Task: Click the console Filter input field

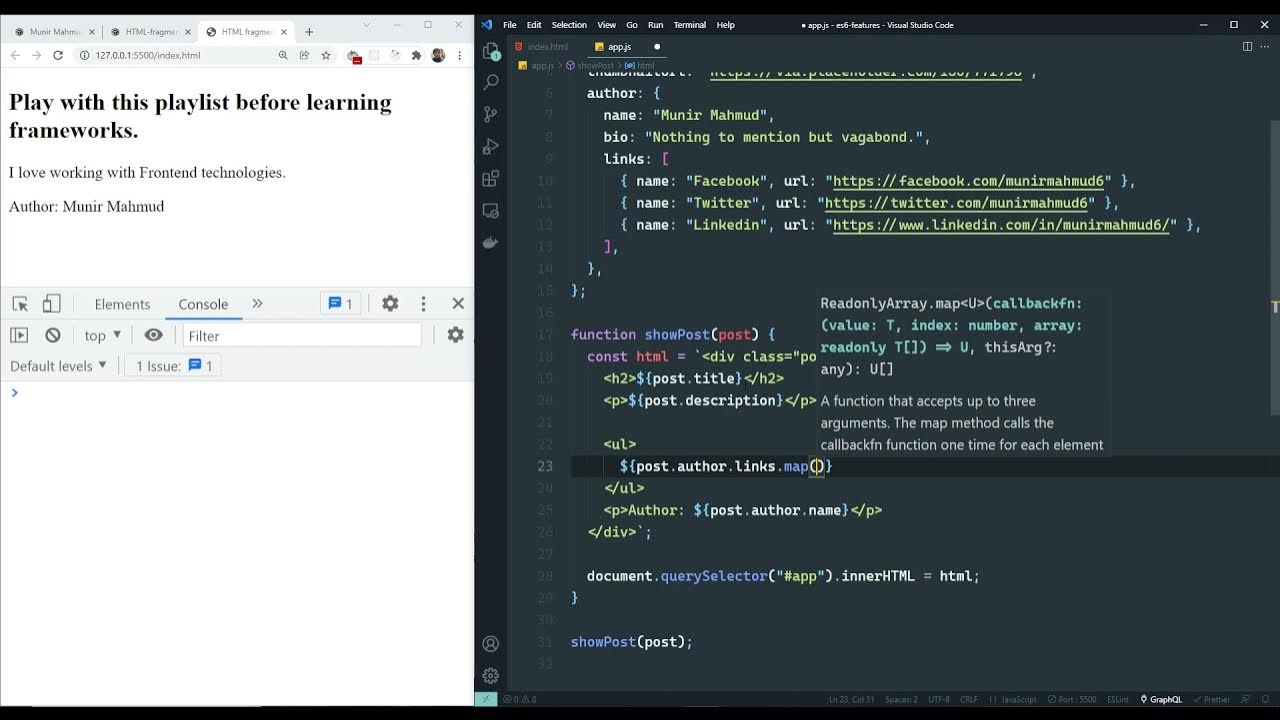Action: [x=302, y=336]
